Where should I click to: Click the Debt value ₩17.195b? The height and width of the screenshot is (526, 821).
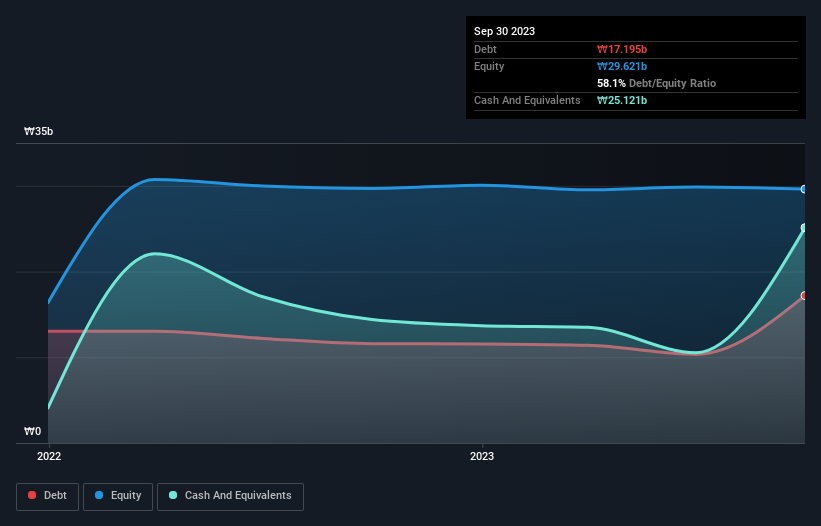pos(622,49)
